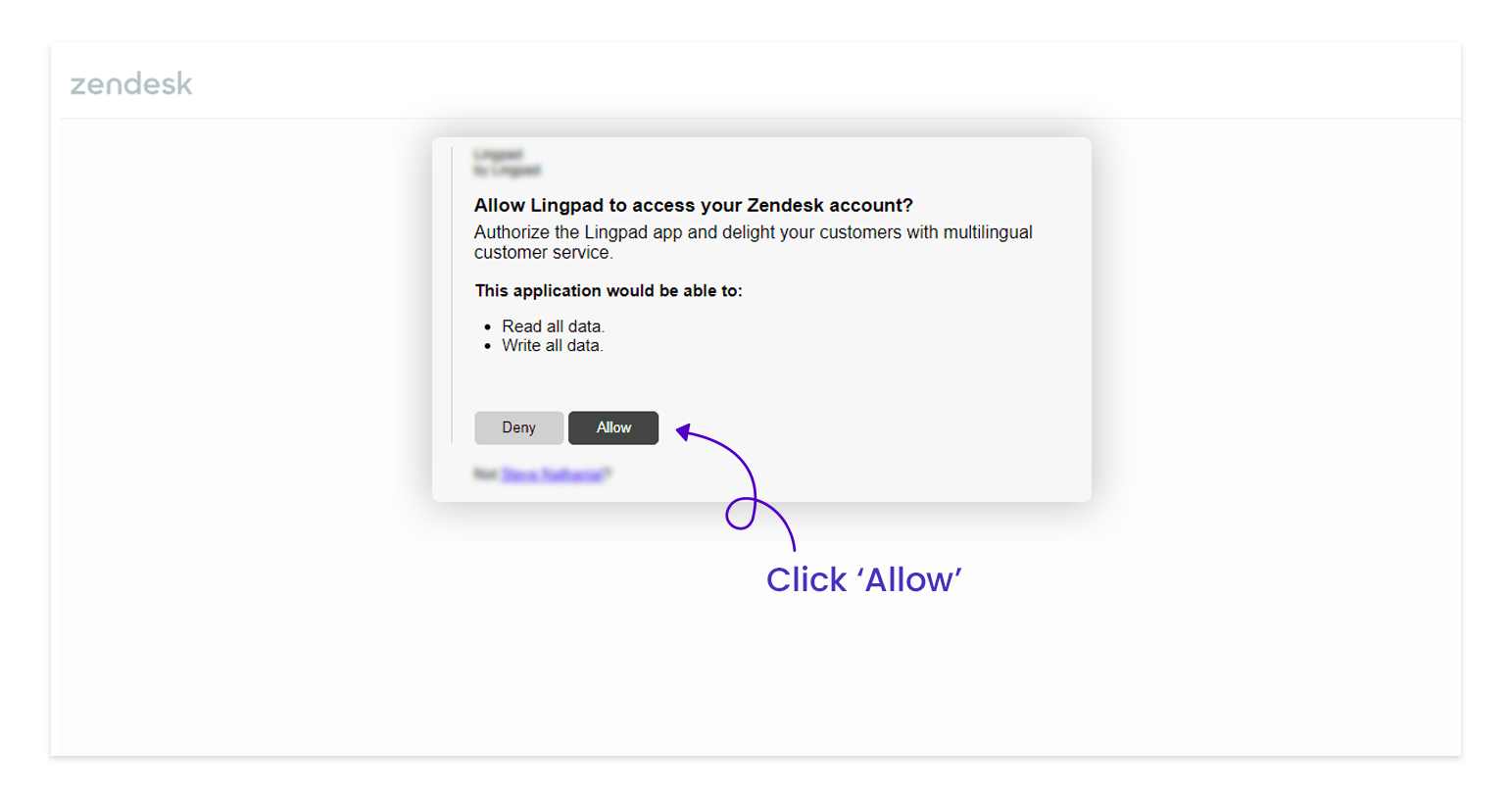Click the bullet dot before 'Write all data'
Image resolution: width=1512 pixels, height=799 pixels.
487,346
